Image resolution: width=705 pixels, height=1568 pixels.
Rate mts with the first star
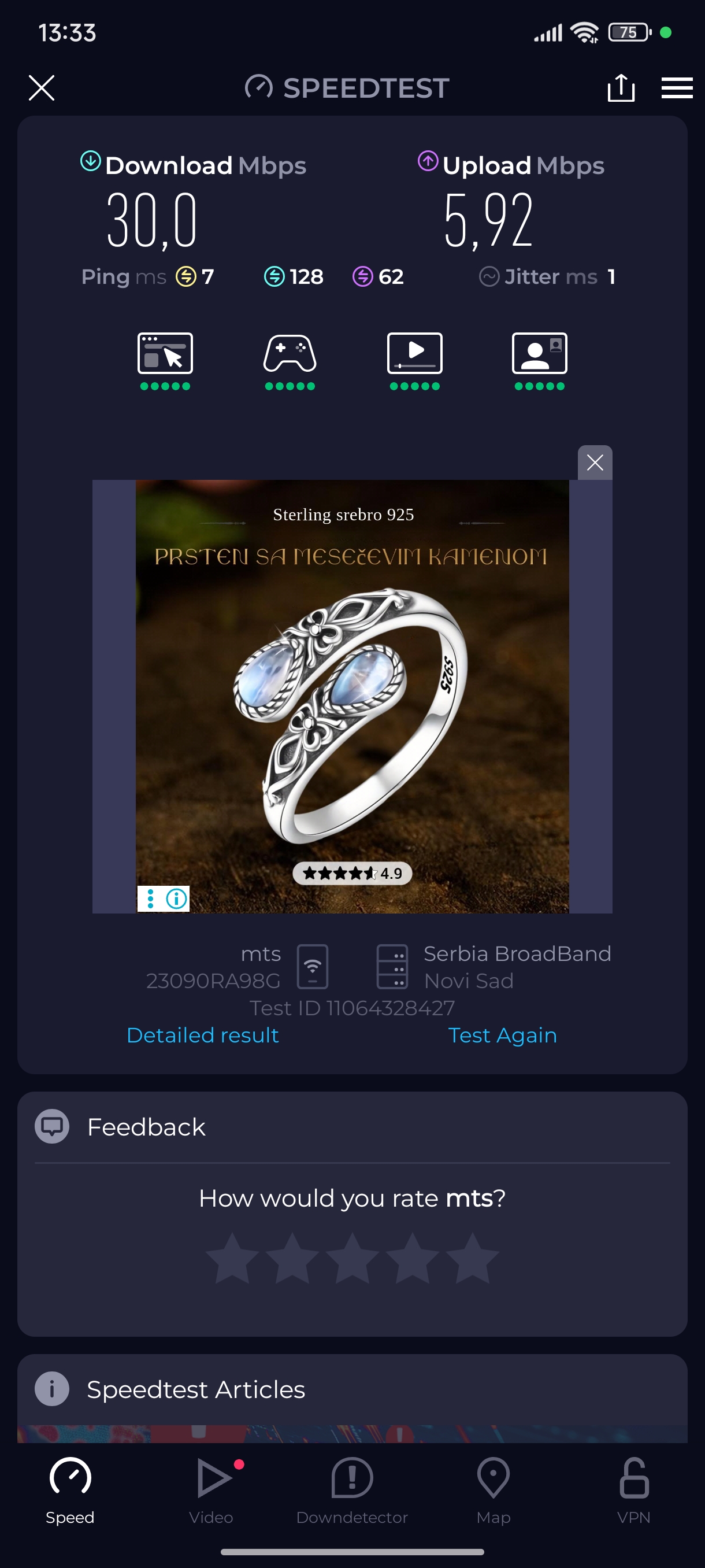[232, 1258]
